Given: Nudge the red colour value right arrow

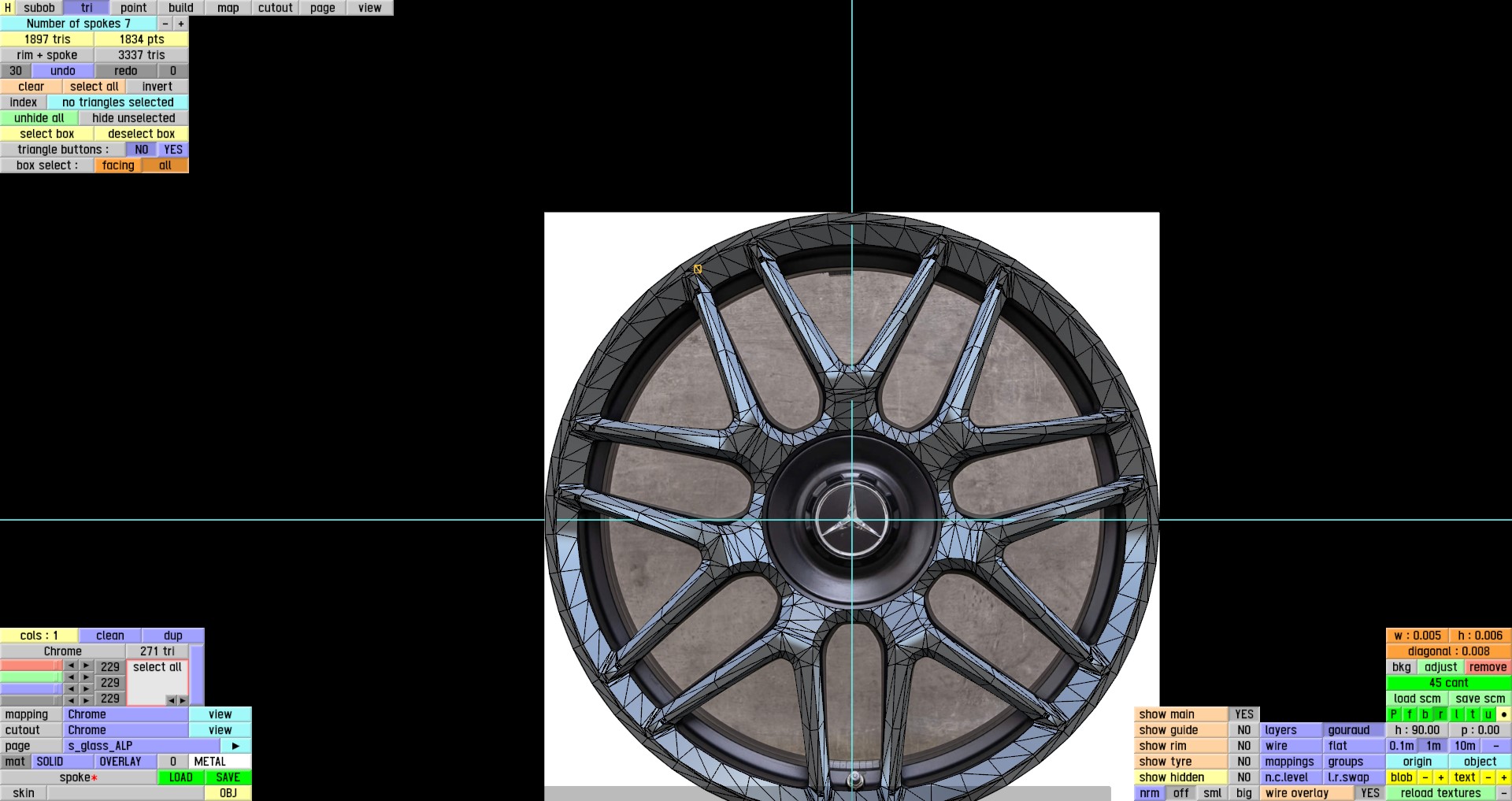Looking at the screenshot, I should click(x=87, y=666).
